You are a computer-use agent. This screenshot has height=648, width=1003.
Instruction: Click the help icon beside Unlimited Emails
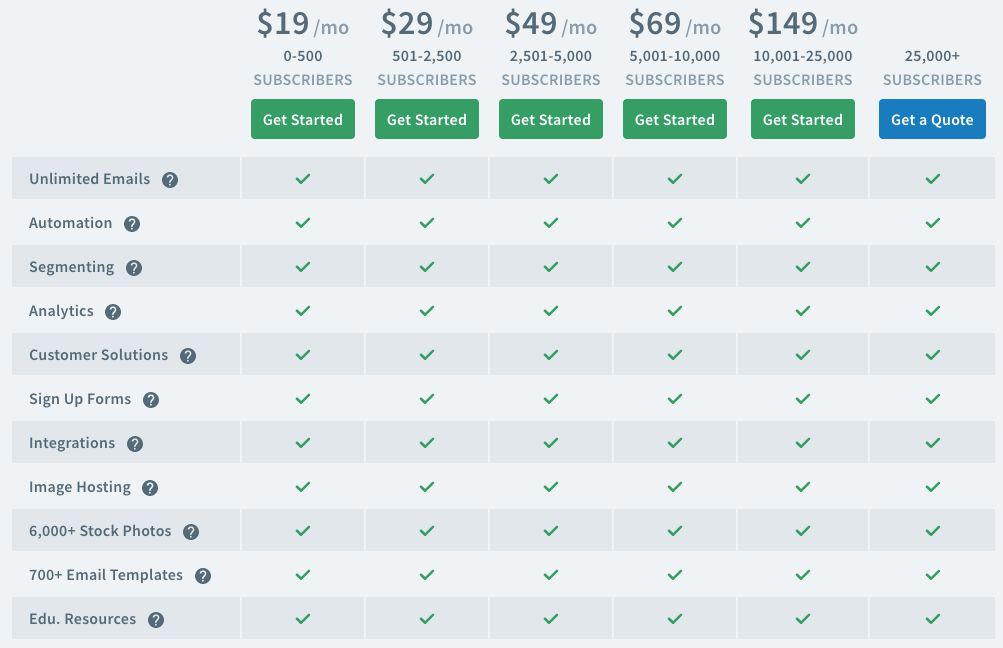(170, 180)
